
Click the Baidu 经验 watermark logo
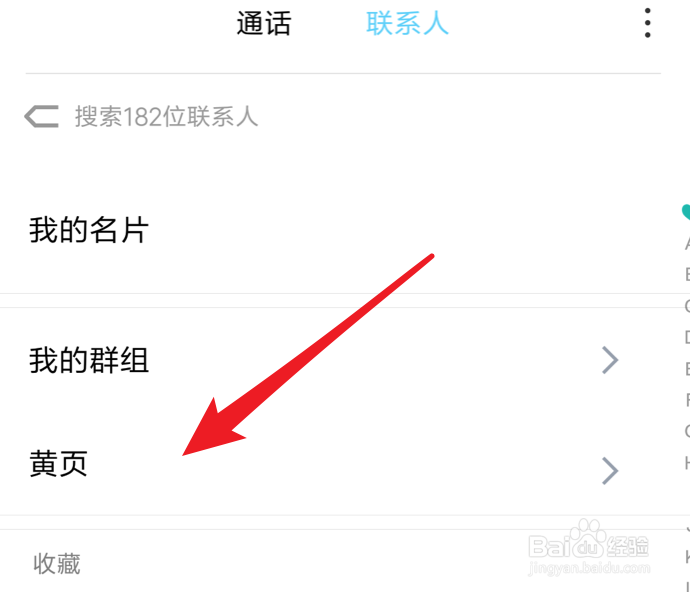588,540
